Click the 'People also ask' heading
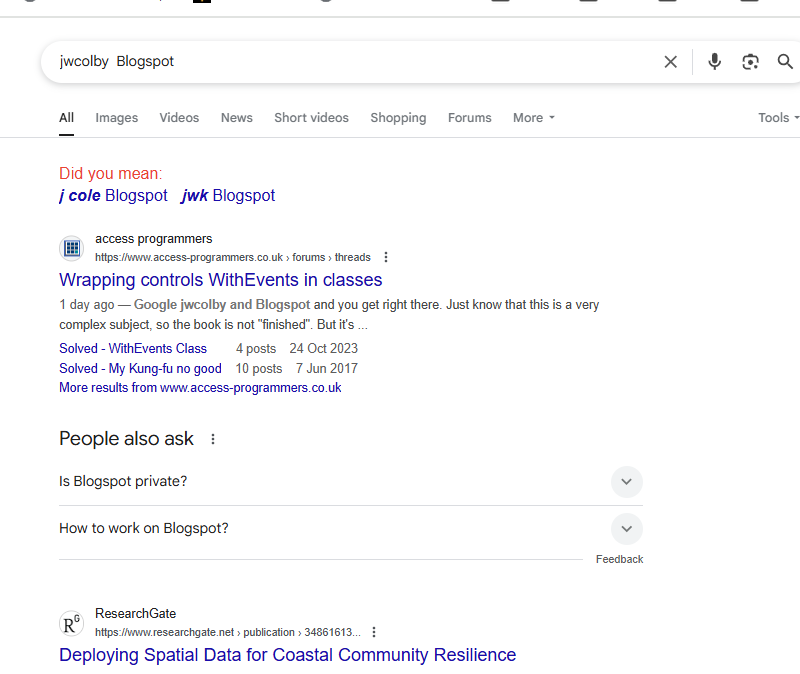Screen dimensions: 800x674 127,439
